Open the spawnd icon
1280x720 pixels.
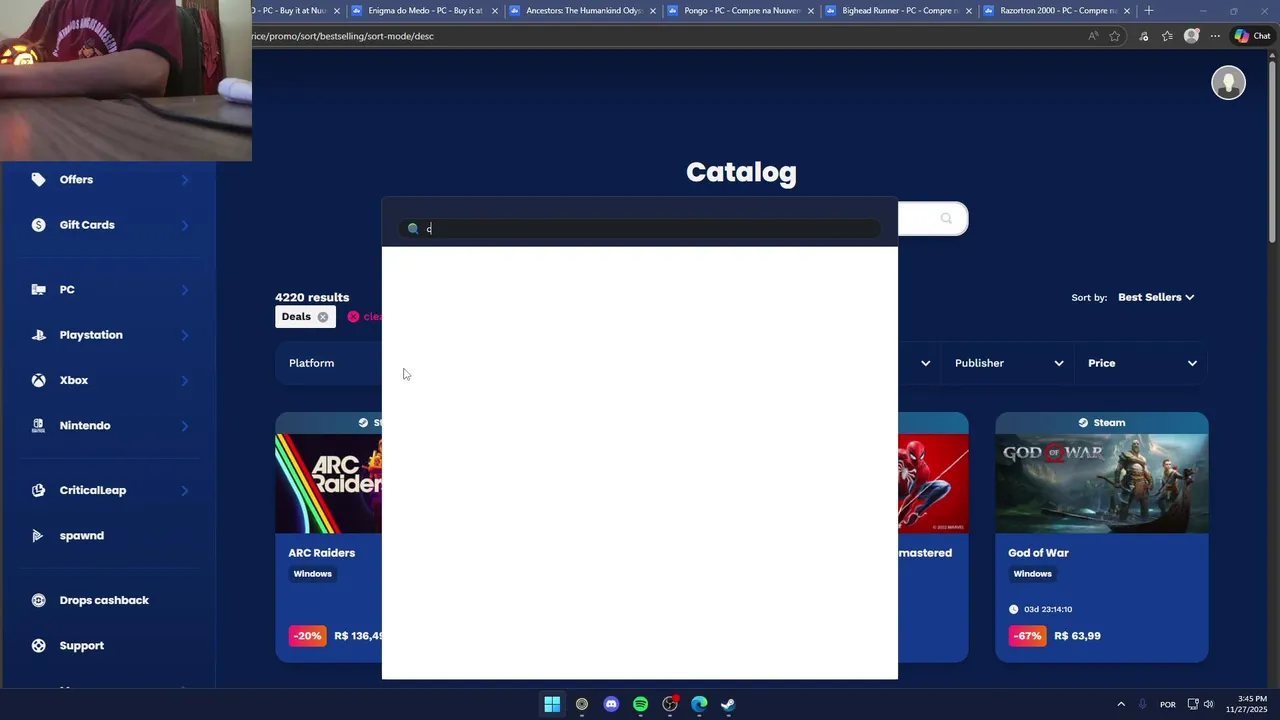point(38,536)
